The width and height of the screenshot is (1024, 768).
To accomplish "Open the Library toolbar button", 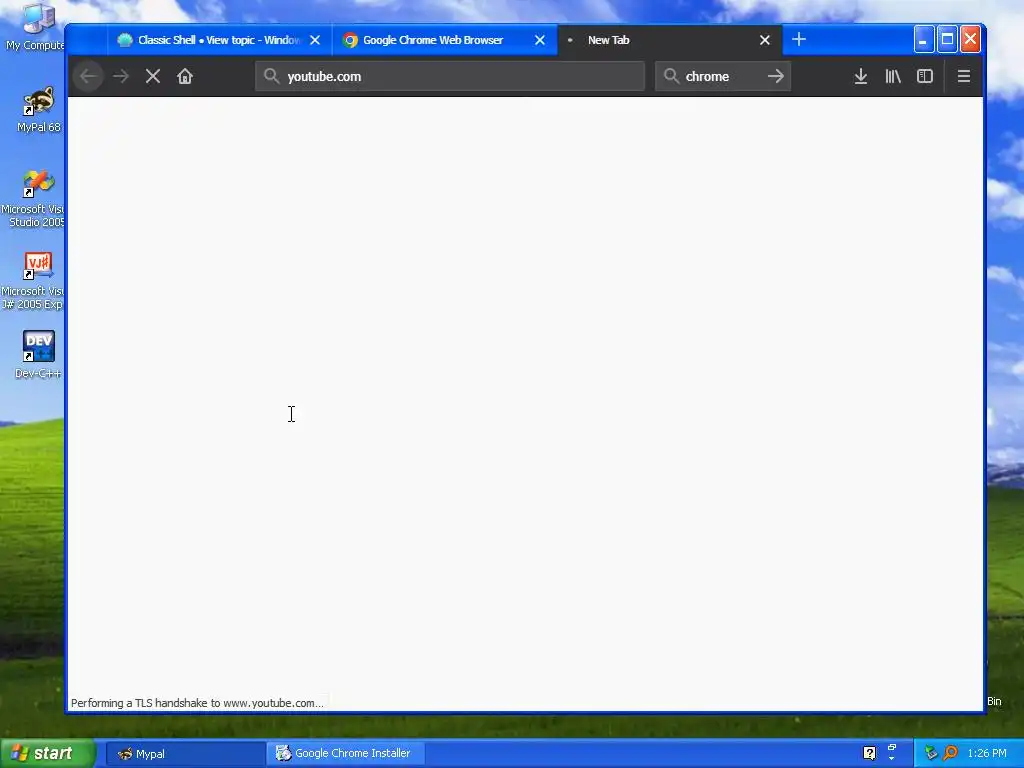I will (893, 76).
